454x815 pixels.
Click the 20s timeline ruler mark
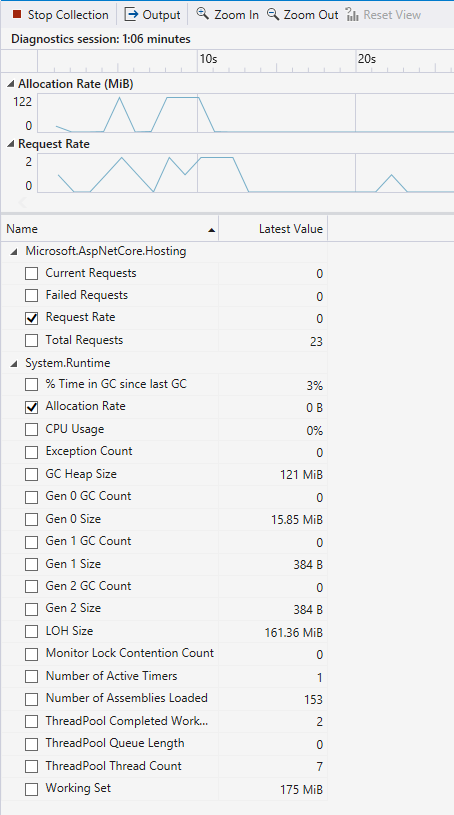click(367, 59)
